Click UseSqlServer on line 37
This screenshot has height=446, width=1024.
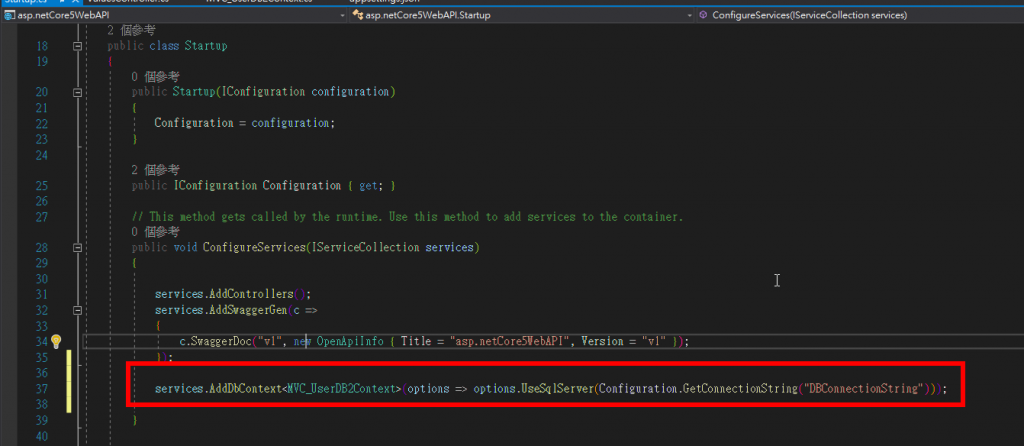point(556,389)
